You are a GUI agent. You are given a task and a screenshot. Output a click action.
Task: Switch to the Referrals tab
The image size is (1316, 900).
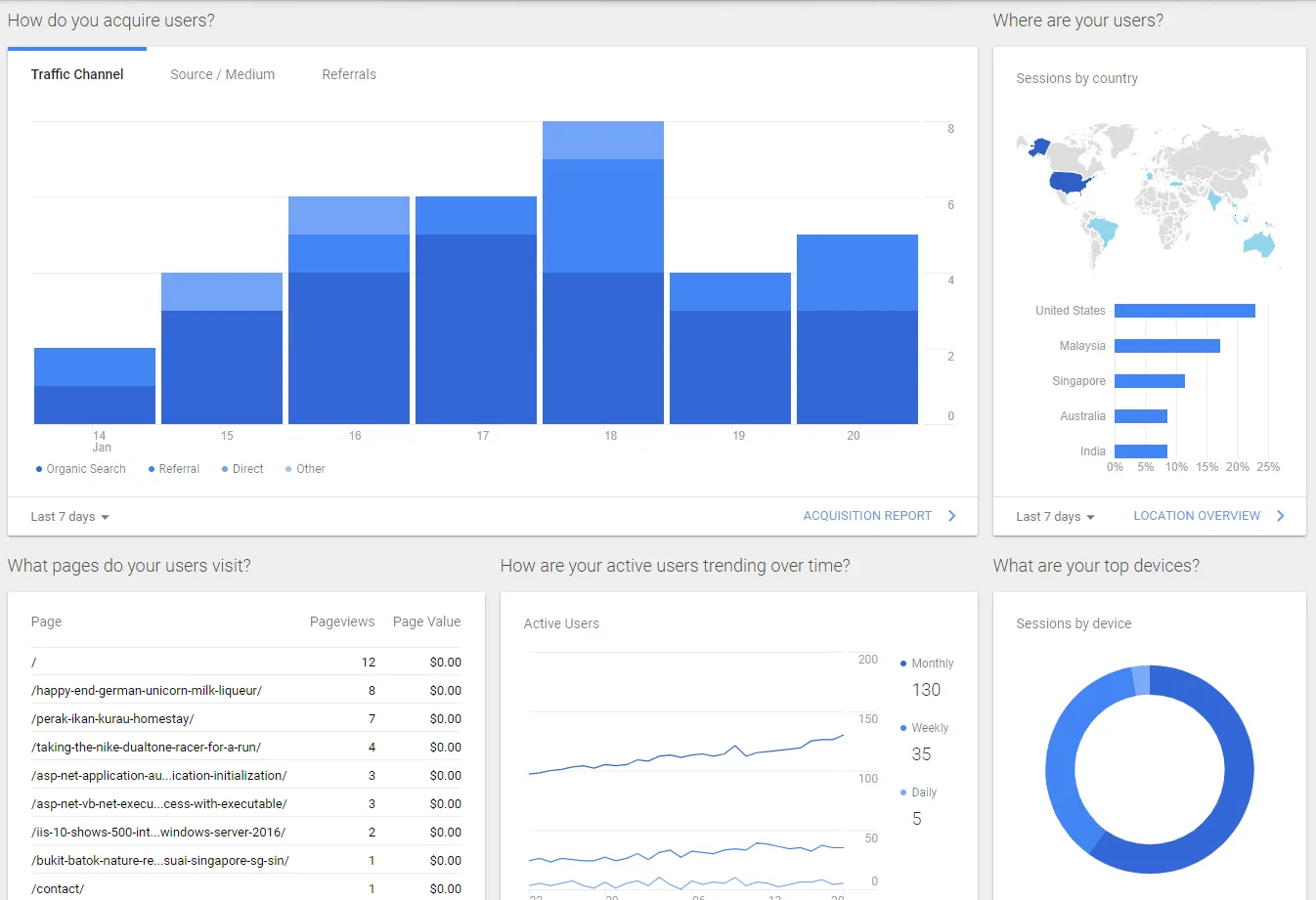pyautogui.click(x=349, y=74)
